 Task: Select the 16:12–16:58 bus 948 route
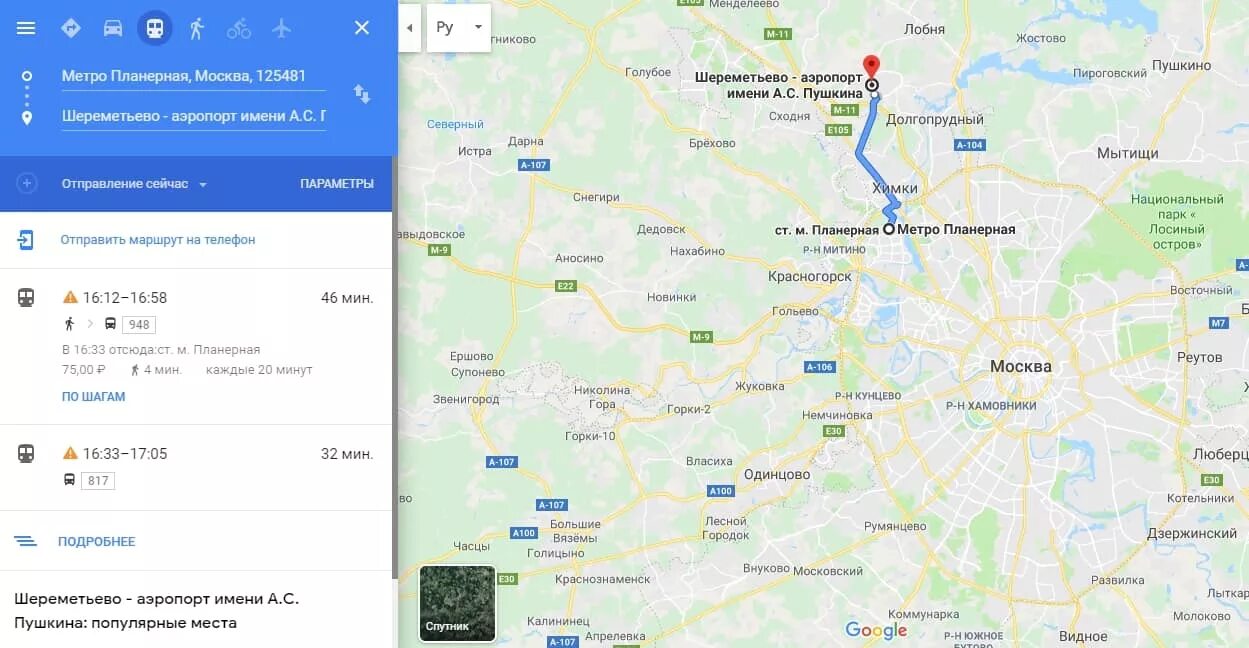[196, 346]
